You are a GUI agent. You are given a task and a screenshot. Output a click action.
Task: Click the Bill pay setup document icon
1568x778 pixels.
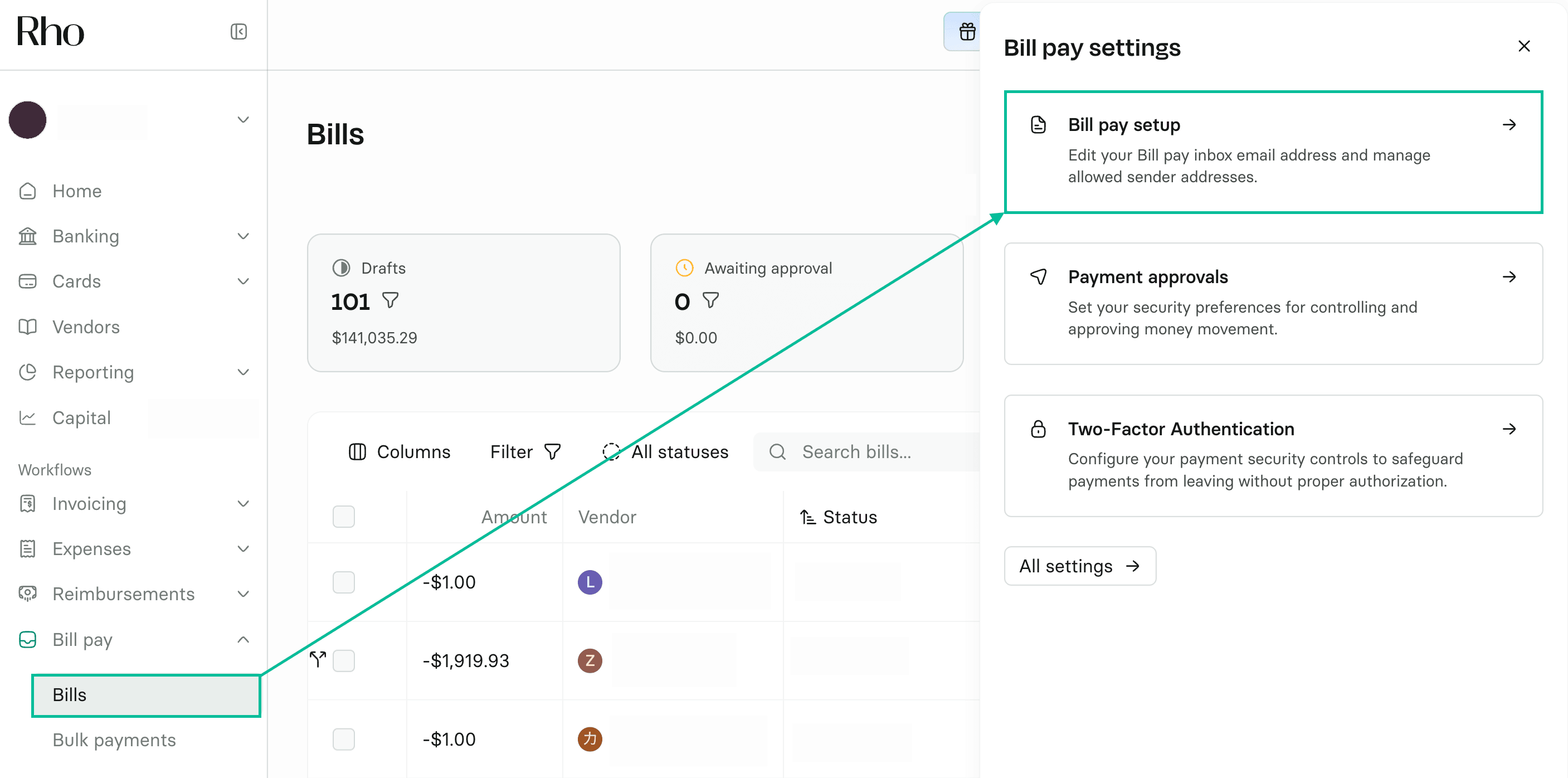(1039, 125)
